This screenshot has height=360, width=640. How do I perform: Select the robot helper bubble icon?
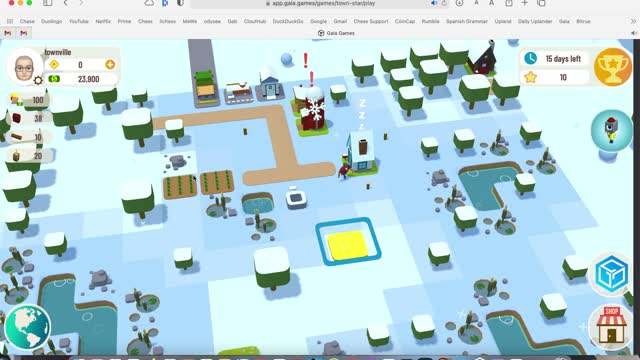pyautogui.click(x=611, y=131)
